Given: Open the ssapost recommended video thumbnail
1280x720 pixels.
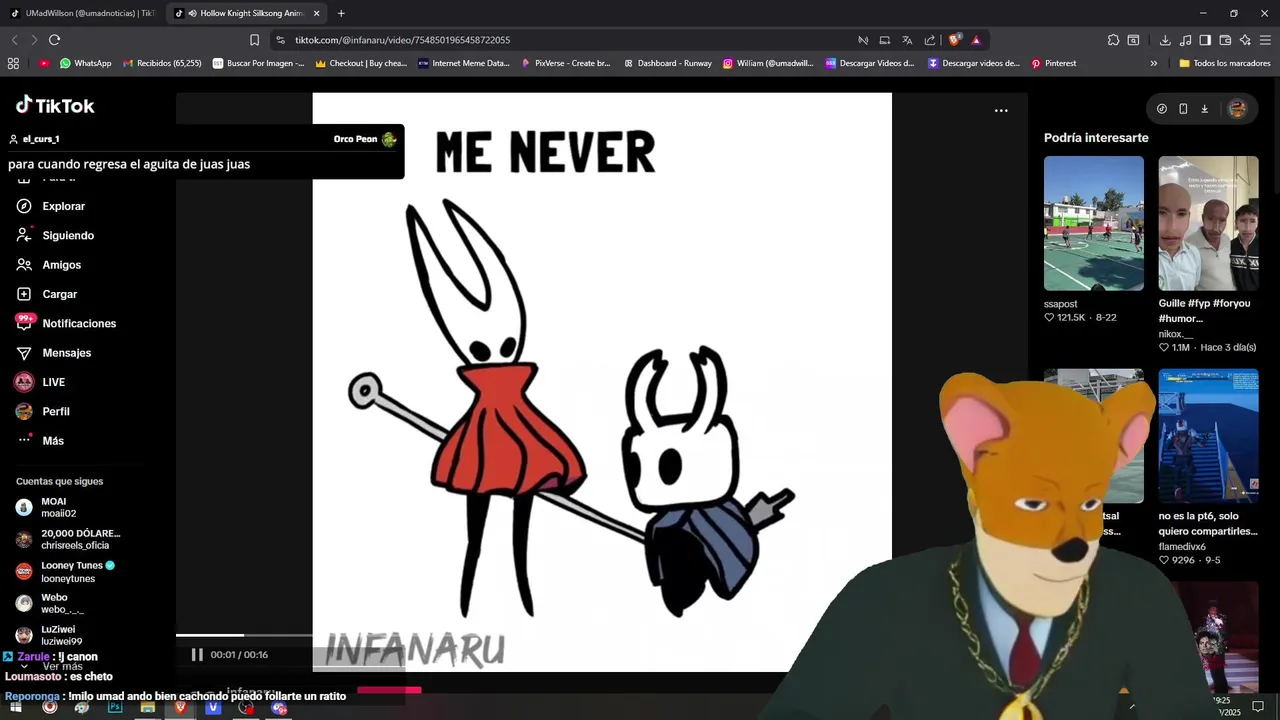Looking at the screenshot, I should pyautogui.click(x=1093, y=223).
